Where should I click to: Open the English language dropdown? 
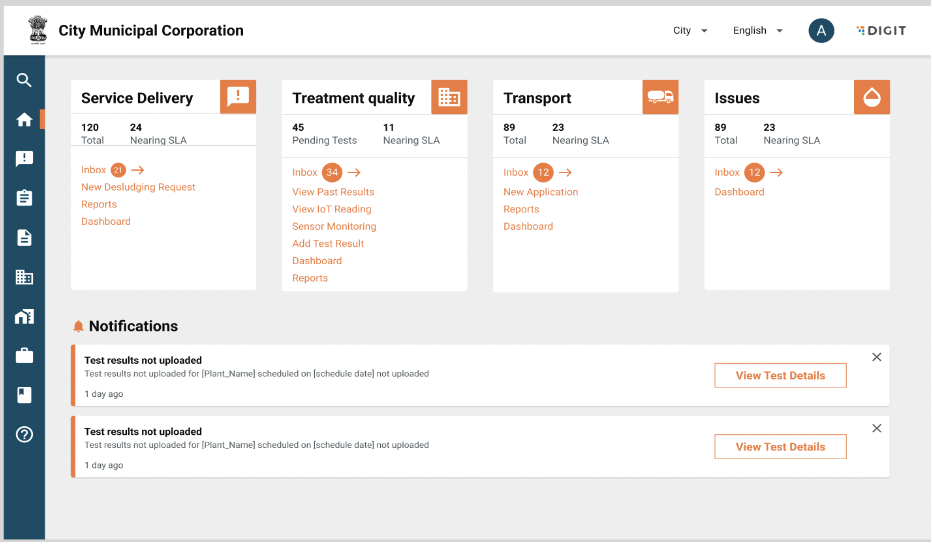click(x=757, y=31)
